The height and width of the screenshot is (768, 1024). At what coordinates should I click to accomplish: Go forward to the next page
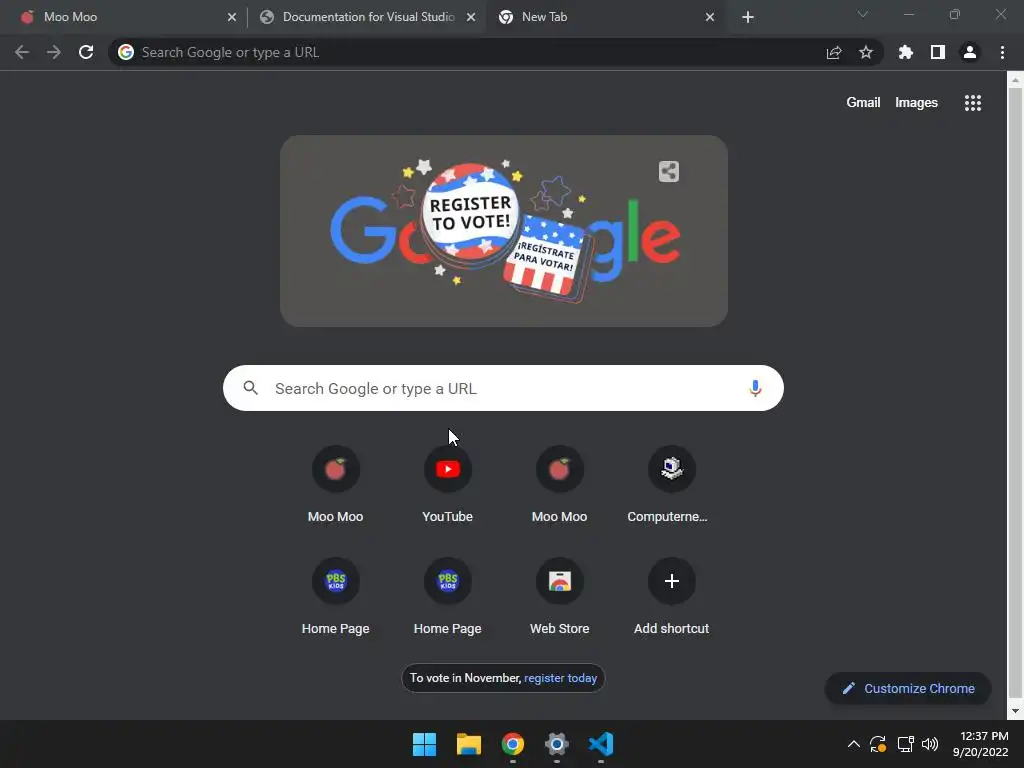pos(54,52)
